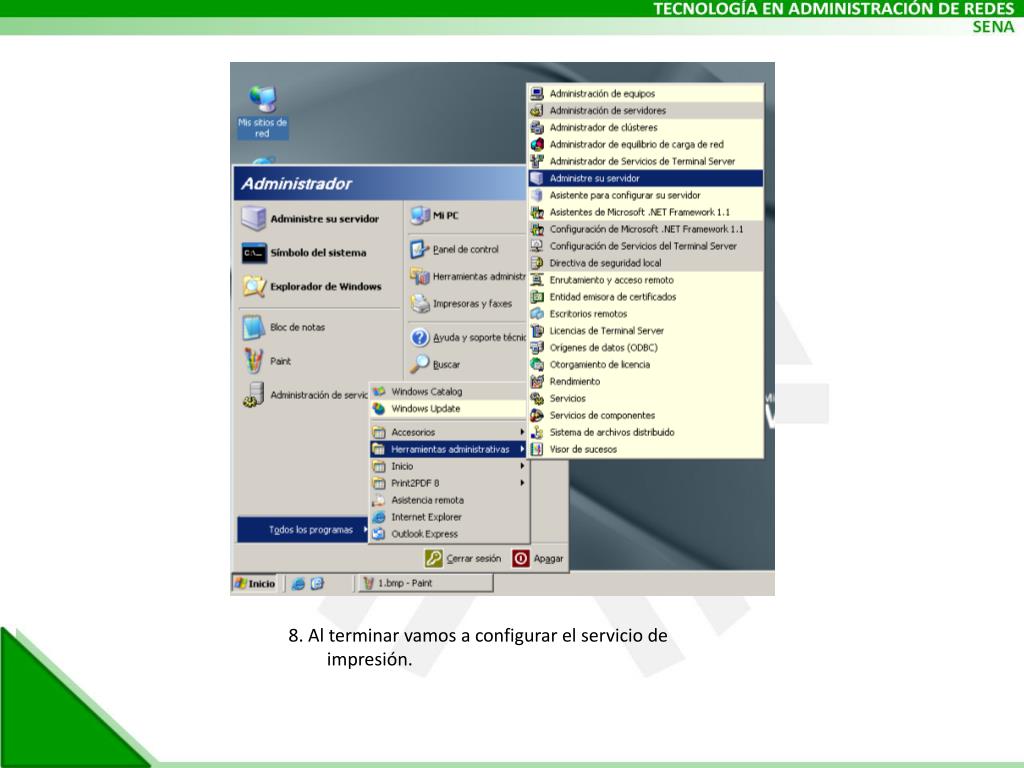Expand the Inicio folder submenu arrow
The image size is (1024, 768).
(x=522, y=466)
